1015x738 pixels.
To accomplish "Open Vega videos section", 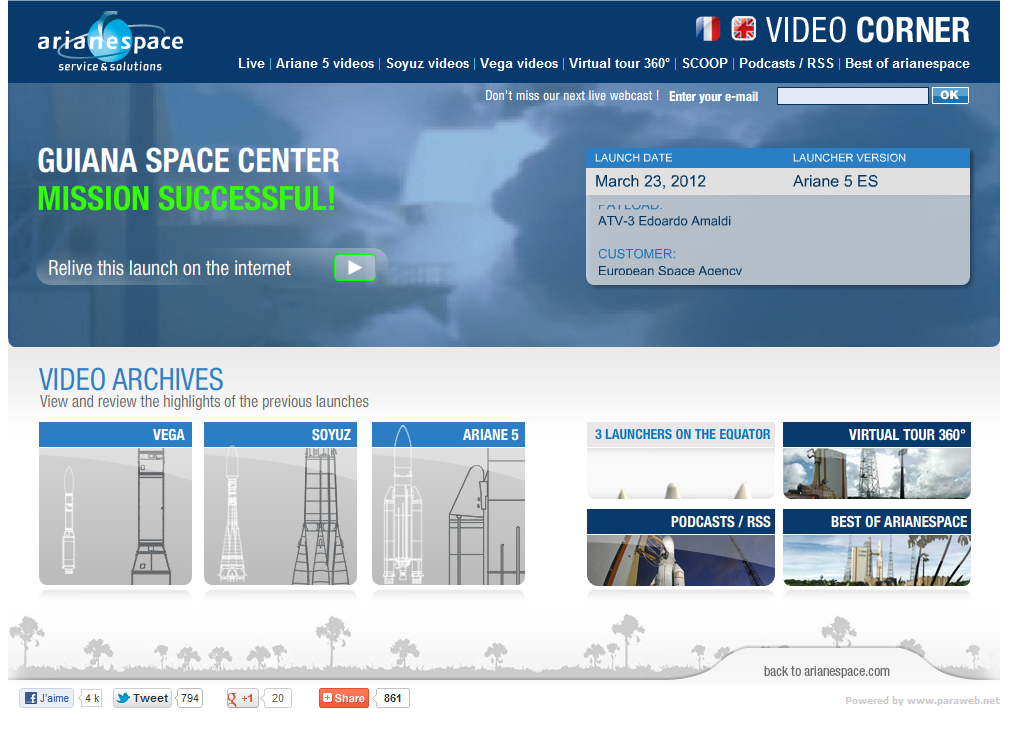I will pyautogui.click(x=519, y=63).
